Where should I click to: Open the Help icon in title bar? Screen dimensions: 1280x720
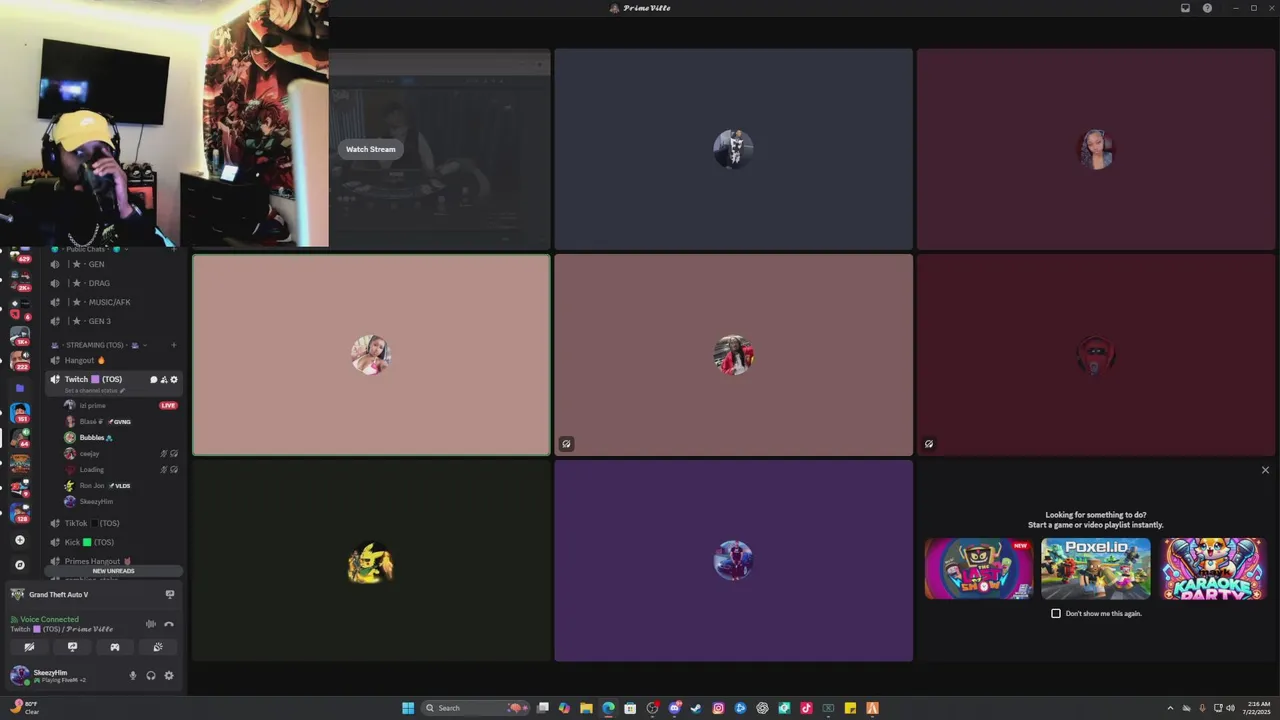click(1207, 8)
